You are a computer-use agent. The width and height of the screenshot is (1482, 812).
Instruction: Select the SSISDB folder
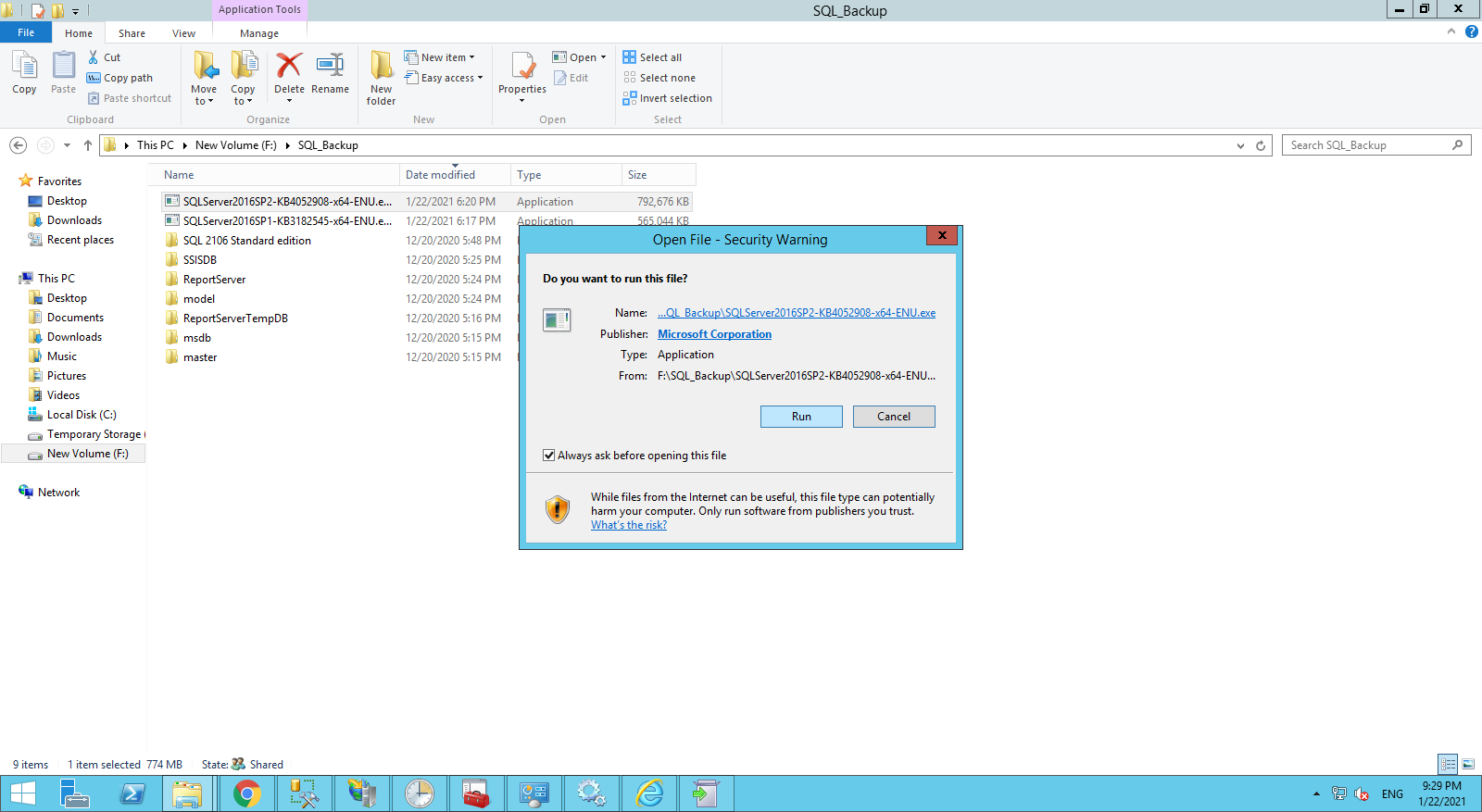[199, 260]
